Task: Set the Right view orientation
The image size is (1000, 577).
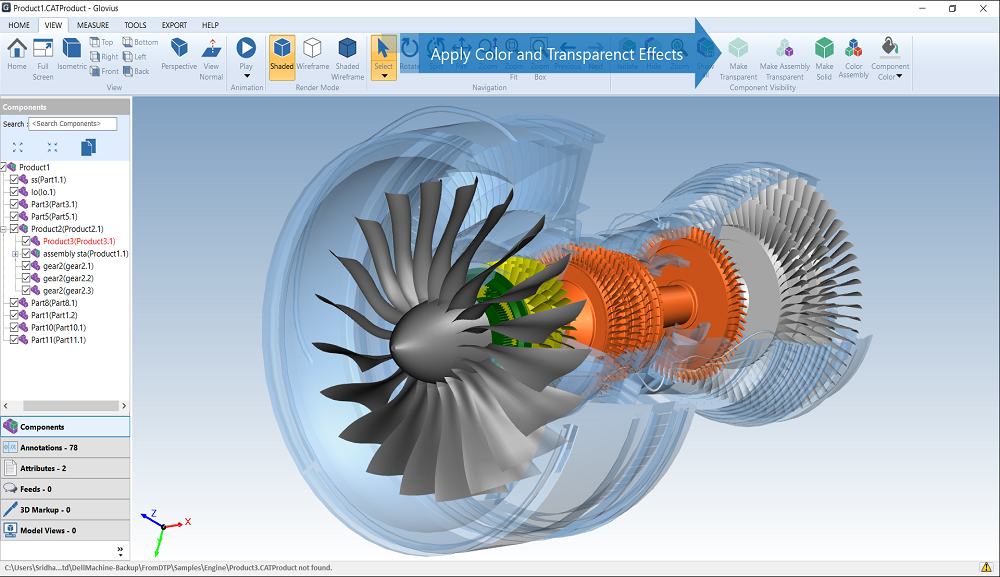Action: [104, 57]
